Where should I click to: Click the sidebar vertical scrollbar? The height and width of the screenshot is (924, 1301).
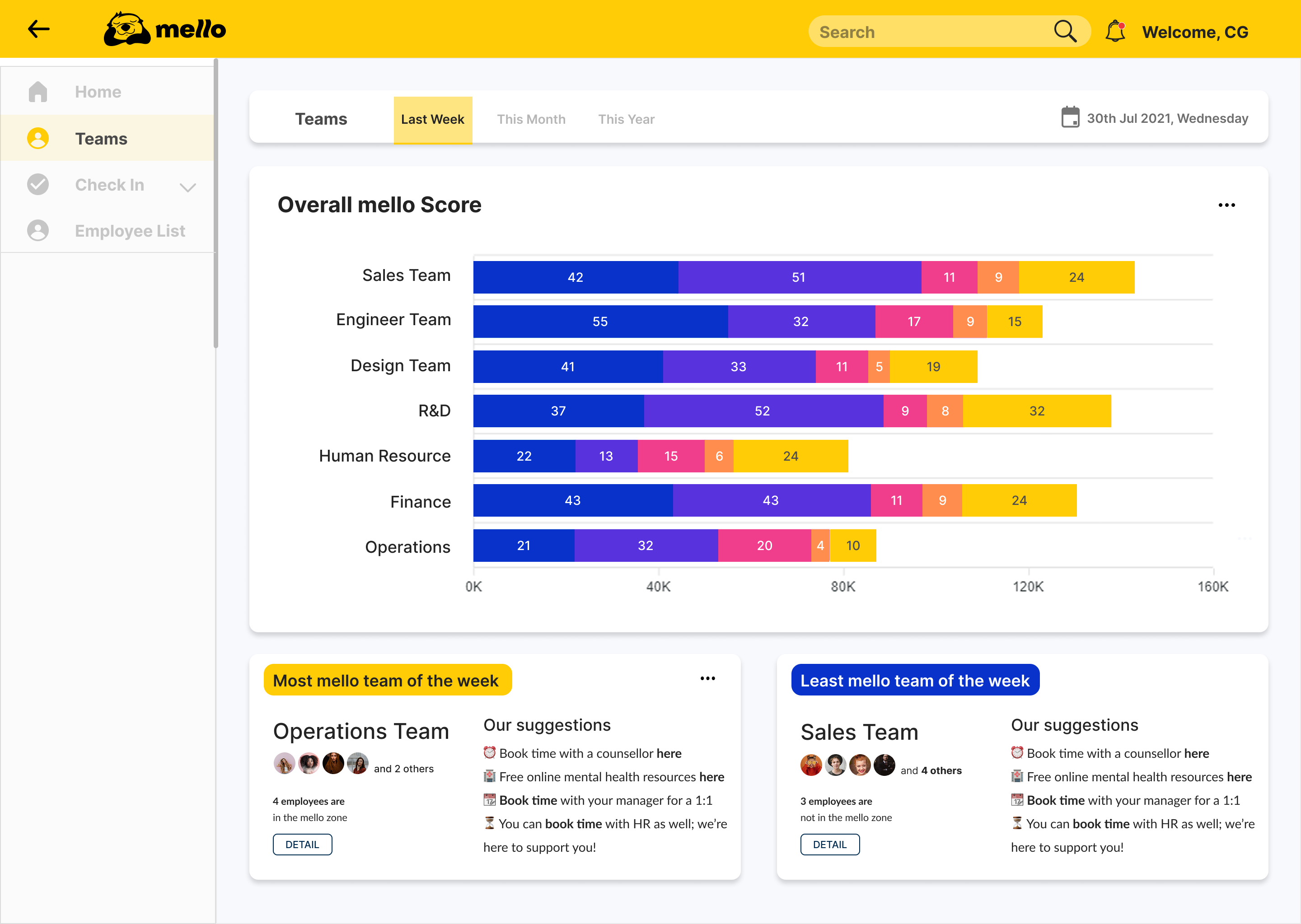[215, 203]
